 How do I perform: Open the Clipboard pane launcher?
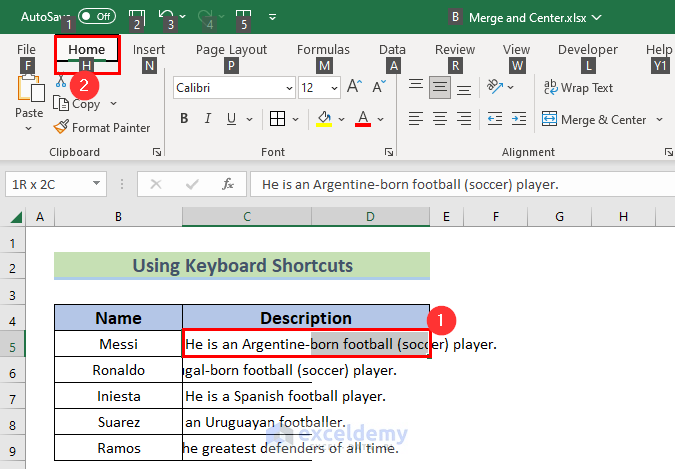coord(157,152)
